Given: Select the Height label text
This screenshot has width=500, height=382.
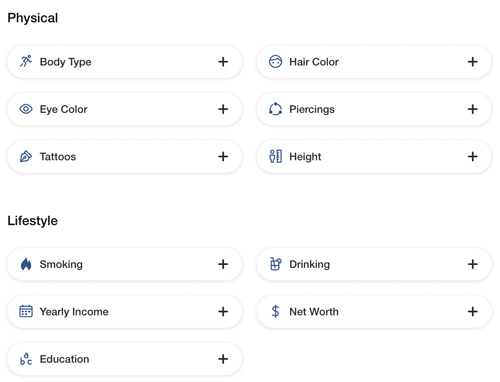Looking at the screenshot, I should 305,157.
